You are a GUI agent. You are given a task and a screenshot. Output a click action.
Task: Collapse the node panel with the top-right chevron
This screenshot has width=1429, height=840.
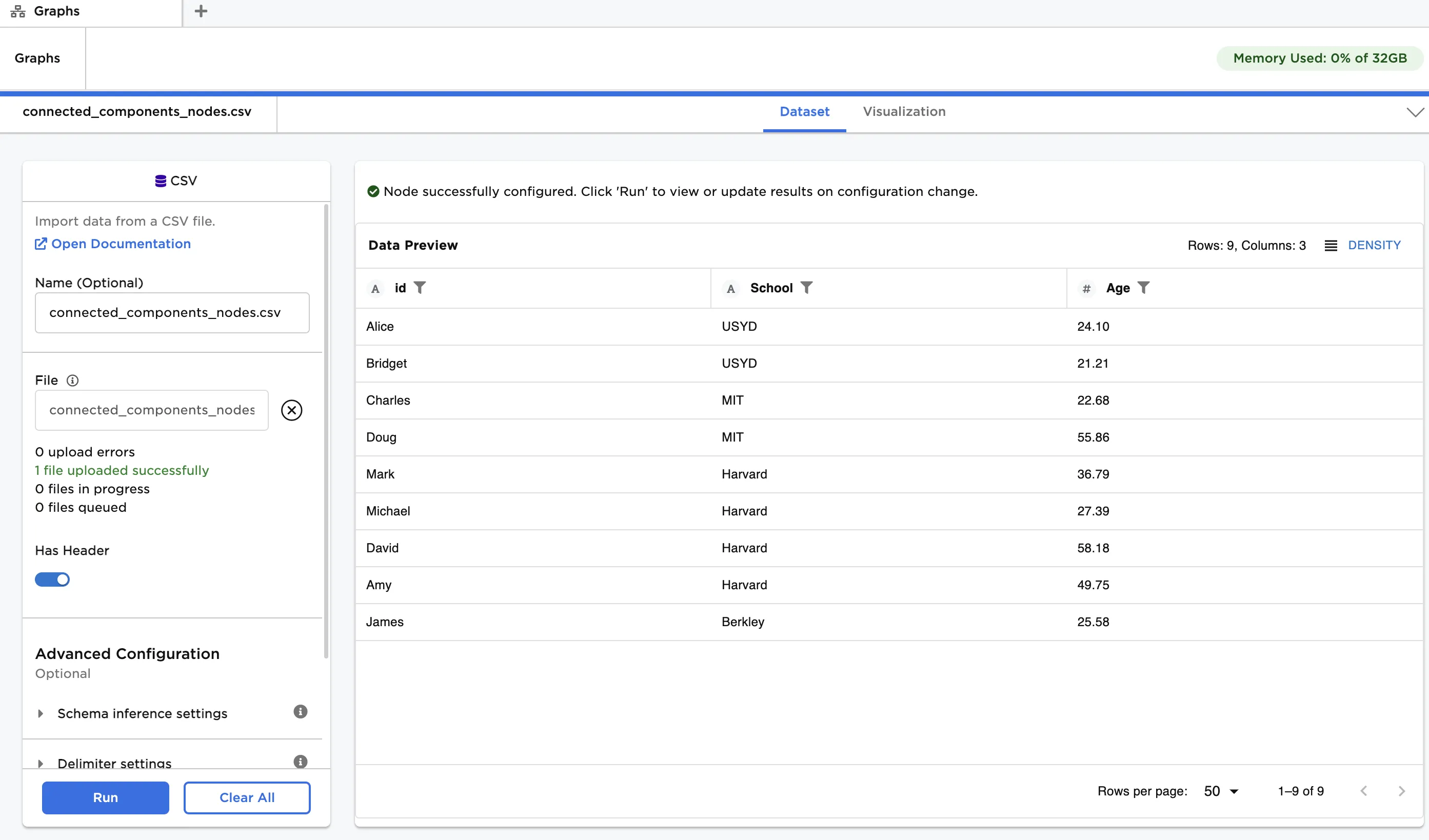(x=1414, y=112)
